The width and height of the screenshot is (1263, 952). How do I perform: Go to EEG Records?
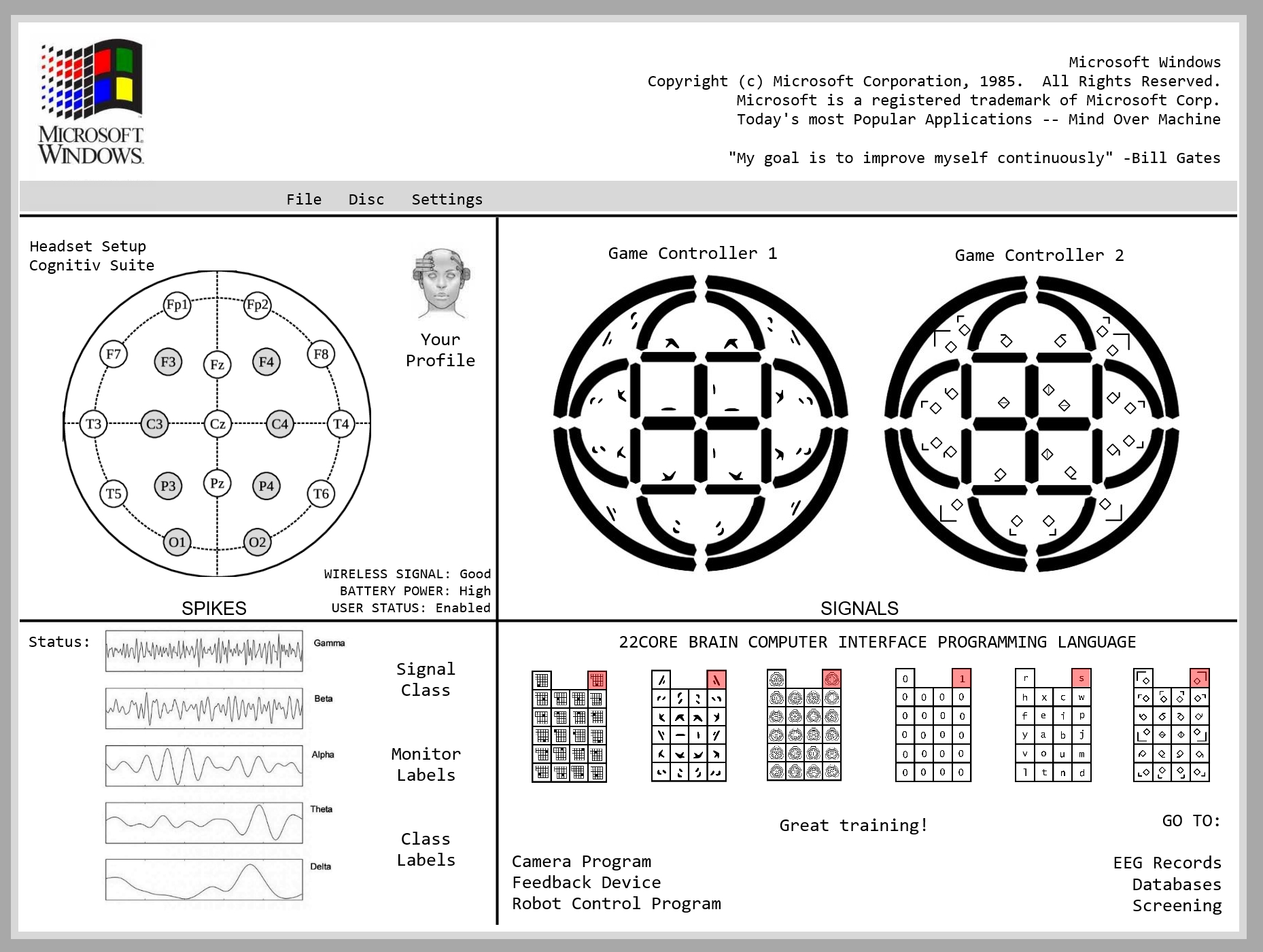[1167, 863]
